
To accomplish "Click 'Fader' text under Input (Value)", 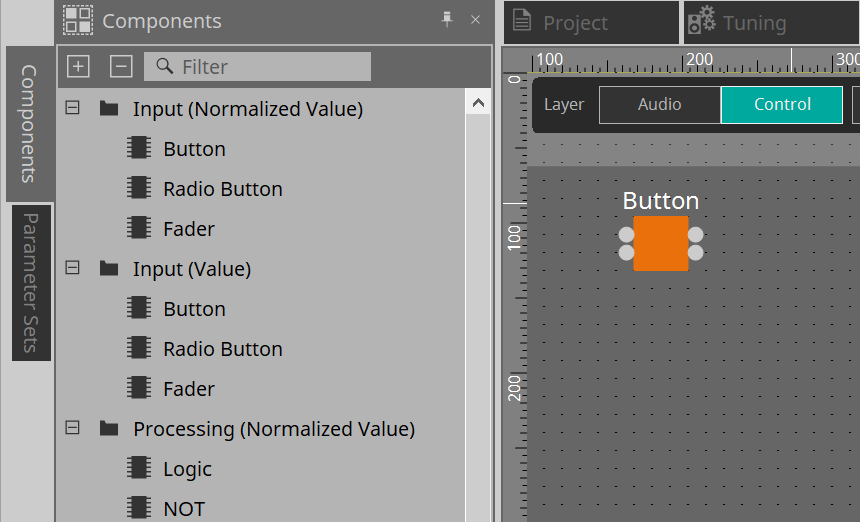I will 189,389.
